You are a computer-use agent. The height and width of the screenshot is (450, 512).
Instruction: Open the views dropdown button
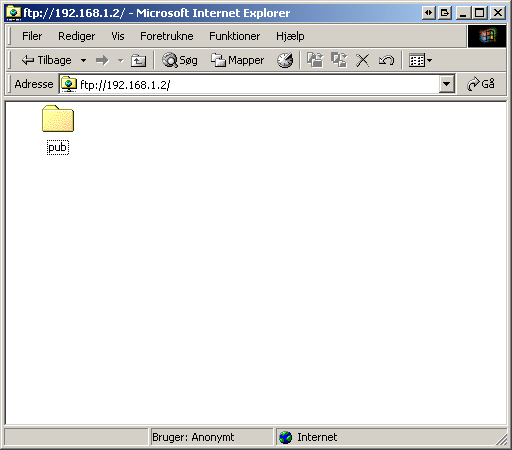420,60
